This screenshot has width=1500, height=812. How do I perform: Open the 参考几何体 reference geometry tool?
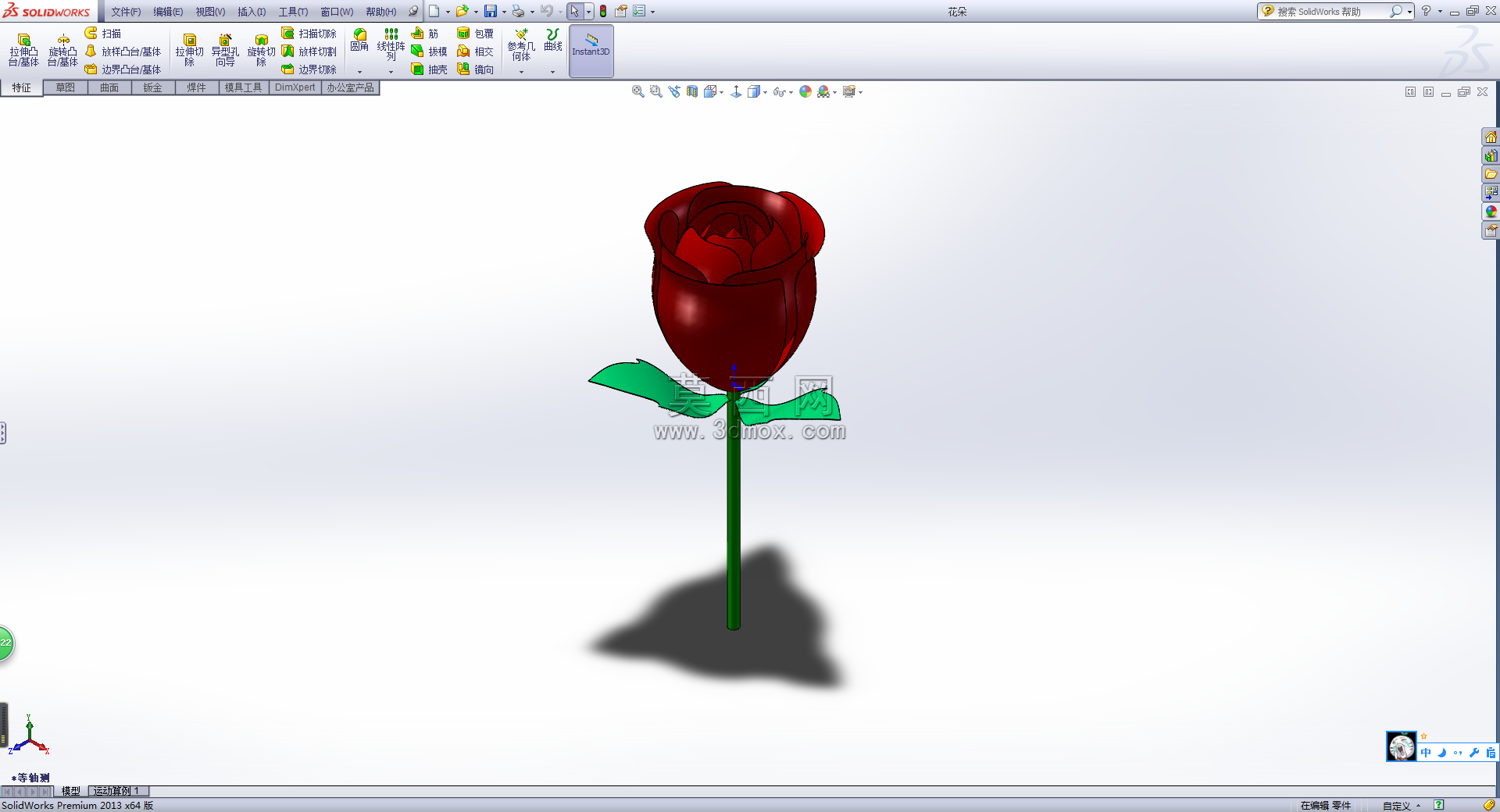click(x=521, y=45)
